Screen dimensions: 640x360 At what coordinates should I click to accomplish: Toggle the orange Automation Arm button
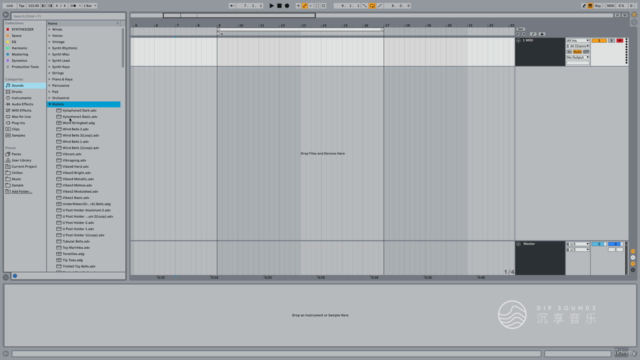[305, 6]
